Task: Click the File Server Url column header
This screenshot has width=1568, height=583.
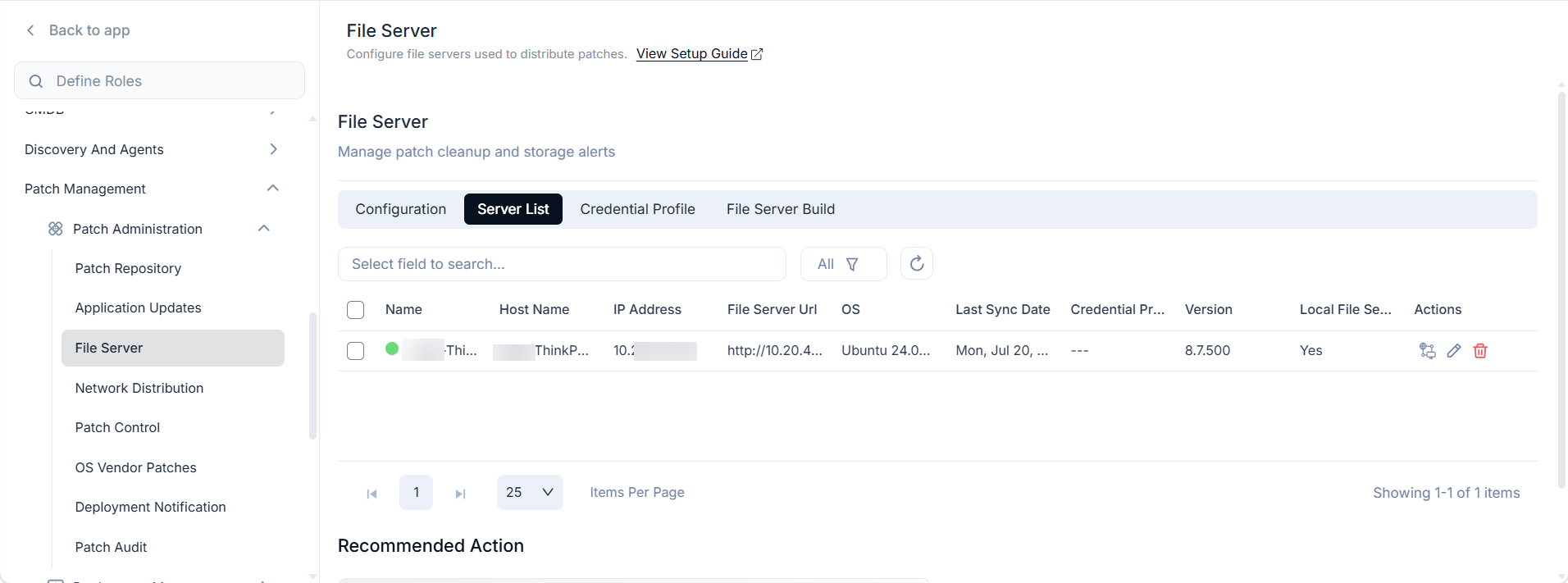Action: click(772, 309)
